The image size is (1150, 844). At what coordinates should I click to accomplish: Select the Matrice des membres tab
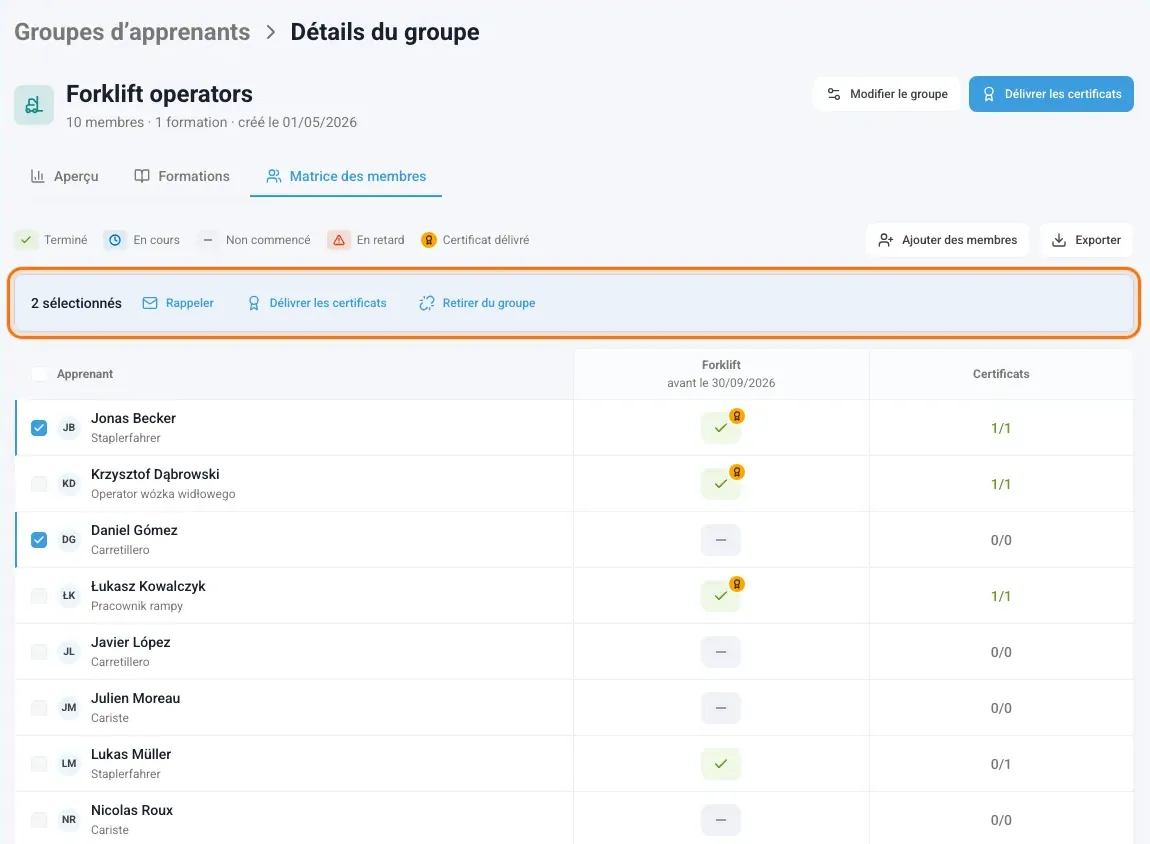[346, 176]
